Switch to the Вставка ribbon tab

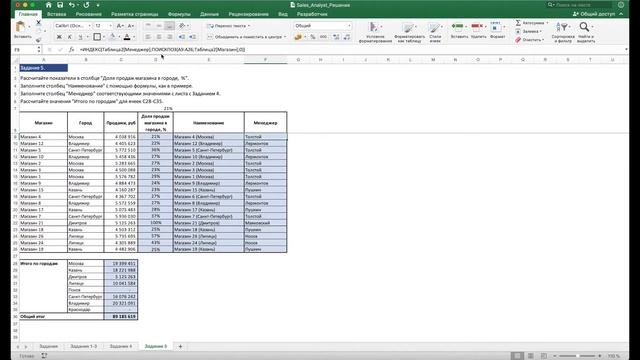coord(56,14)
